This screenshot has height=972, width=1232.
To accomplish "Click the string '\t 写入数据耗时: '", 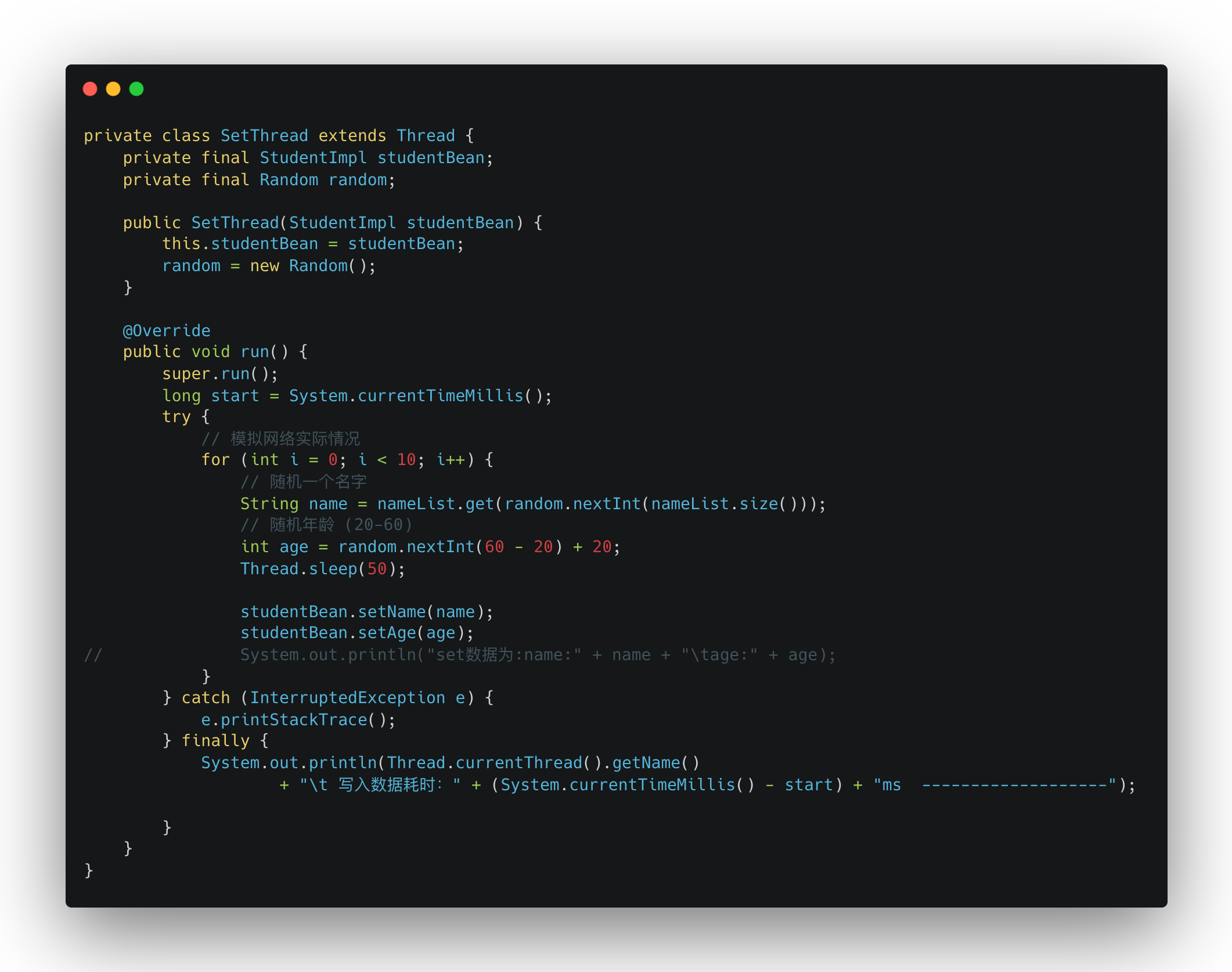I will (x=380, y=785).
